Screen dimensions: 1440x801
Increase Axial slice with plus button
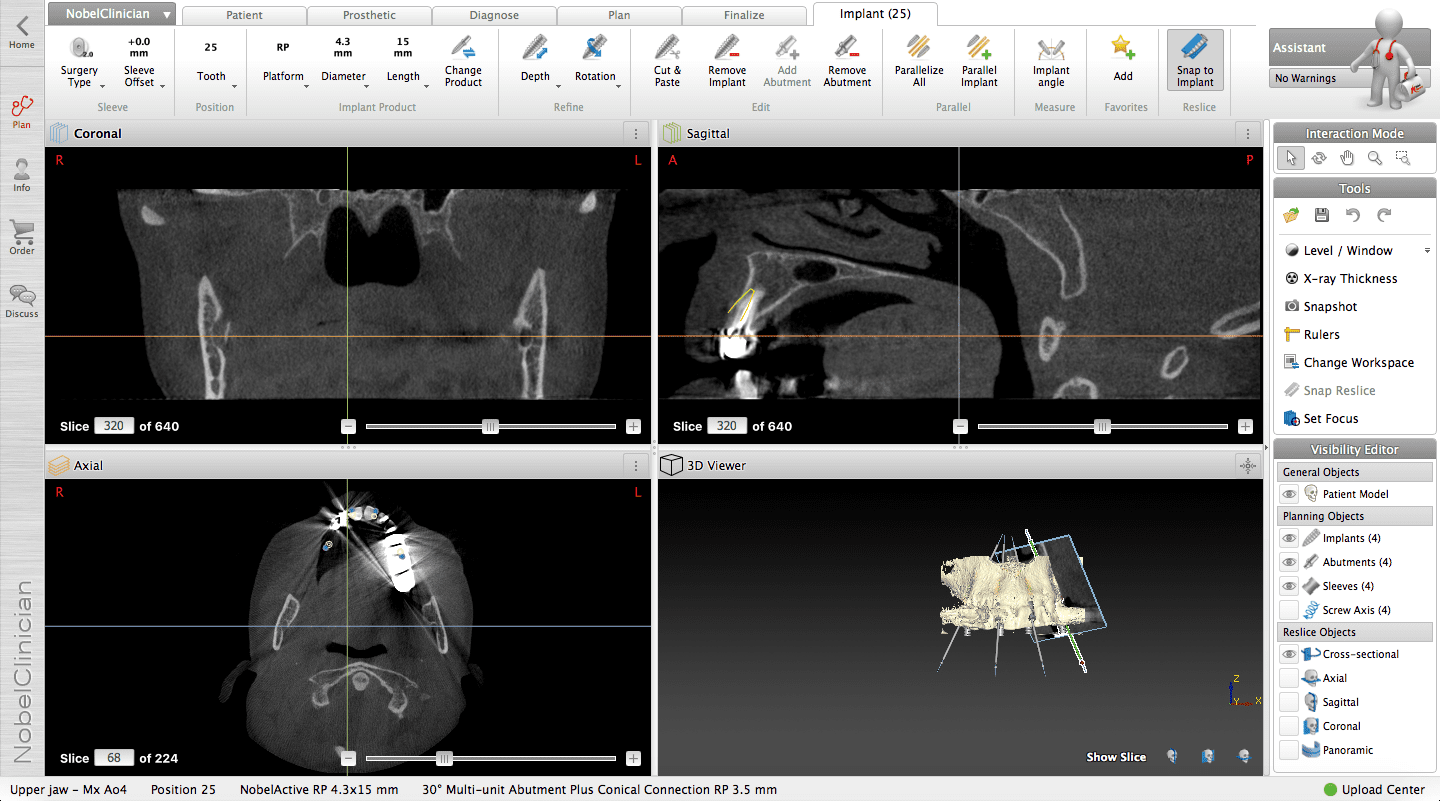click(633, 758)
